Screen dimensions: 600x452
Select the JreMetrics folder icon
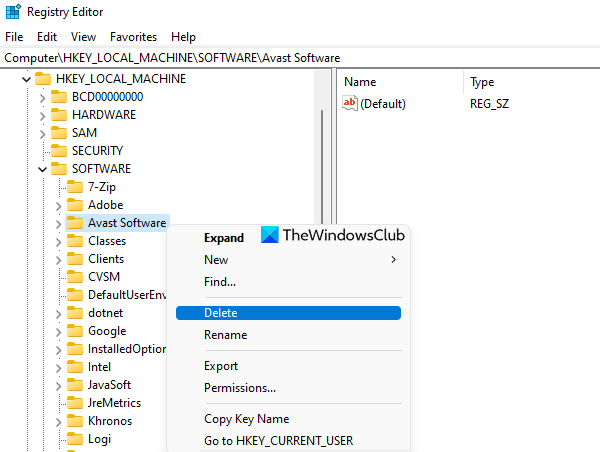pyautogui.click(x=75, y=403)
